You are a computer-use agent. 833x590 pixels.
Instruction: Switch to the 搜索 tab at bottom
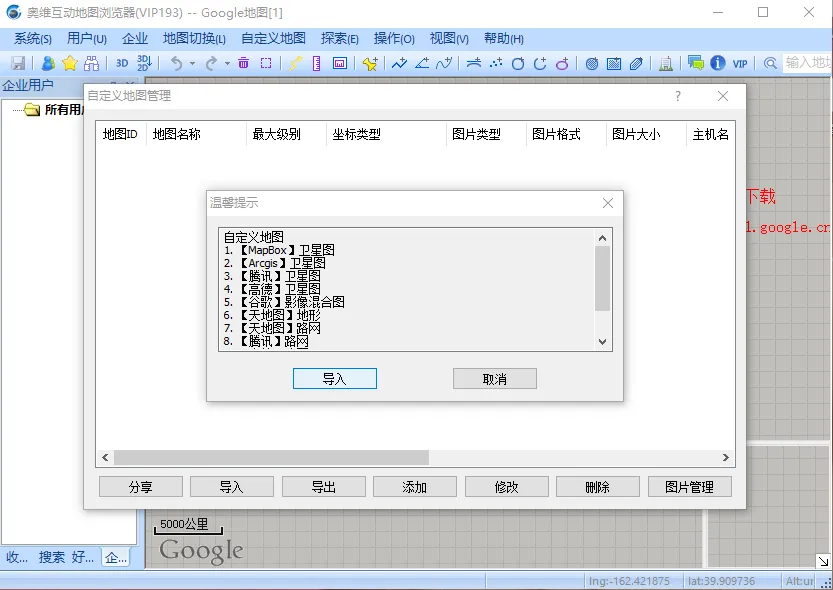coord(52,557)
